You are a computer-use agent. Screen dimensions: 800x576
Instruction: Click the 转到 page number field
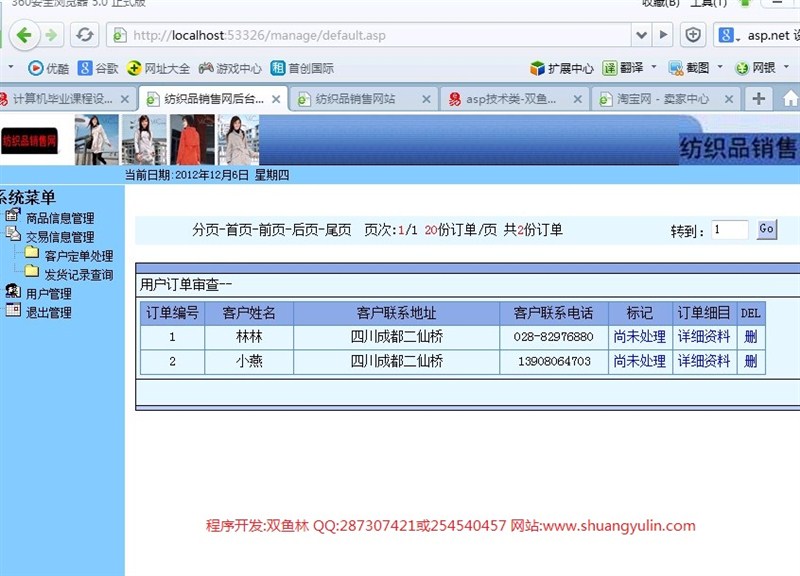click(730, 230)
